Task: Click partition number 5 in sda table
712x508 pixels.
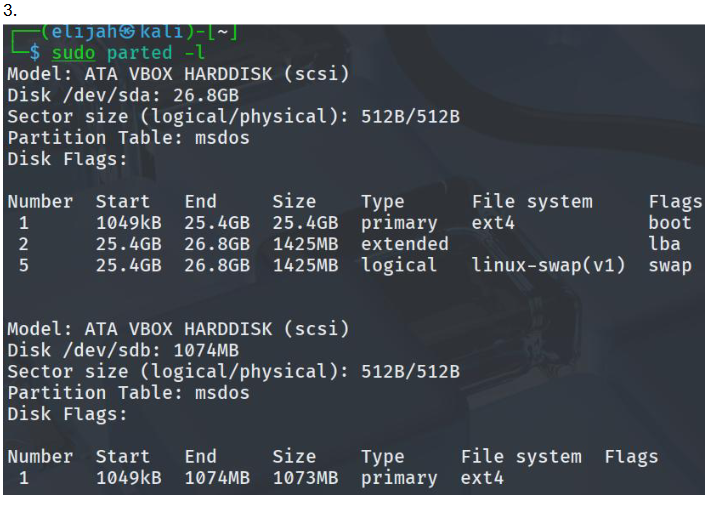Action: pos(23,265)
